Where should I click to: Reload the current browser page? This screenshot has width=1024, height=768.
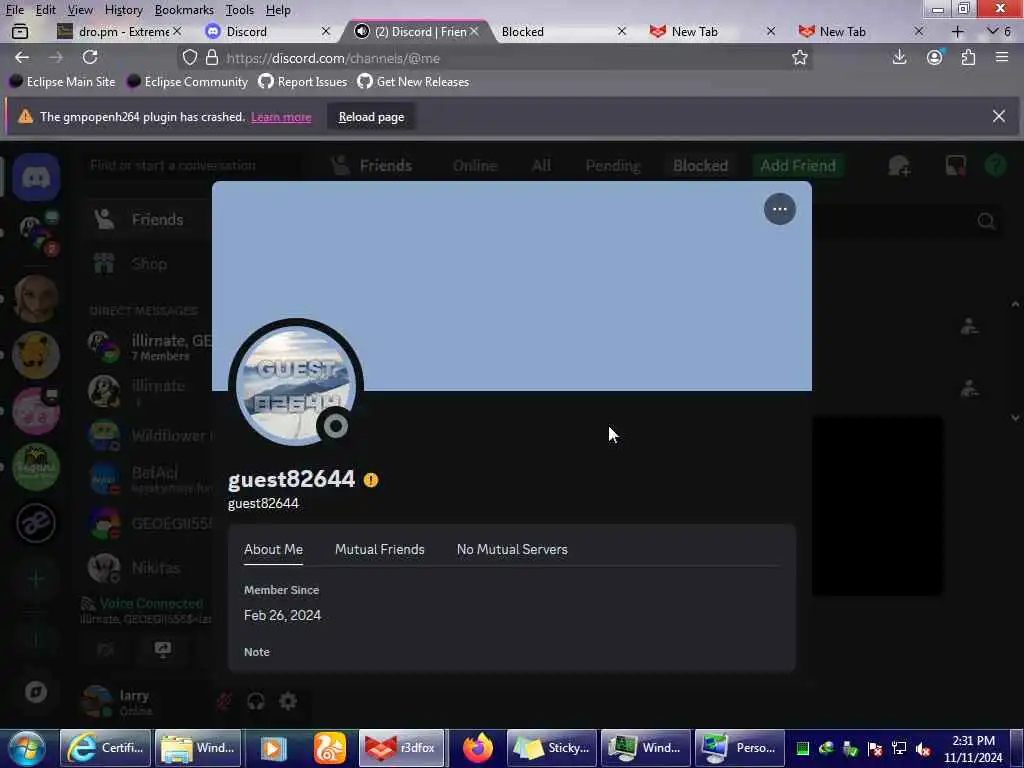coord(90,57)
